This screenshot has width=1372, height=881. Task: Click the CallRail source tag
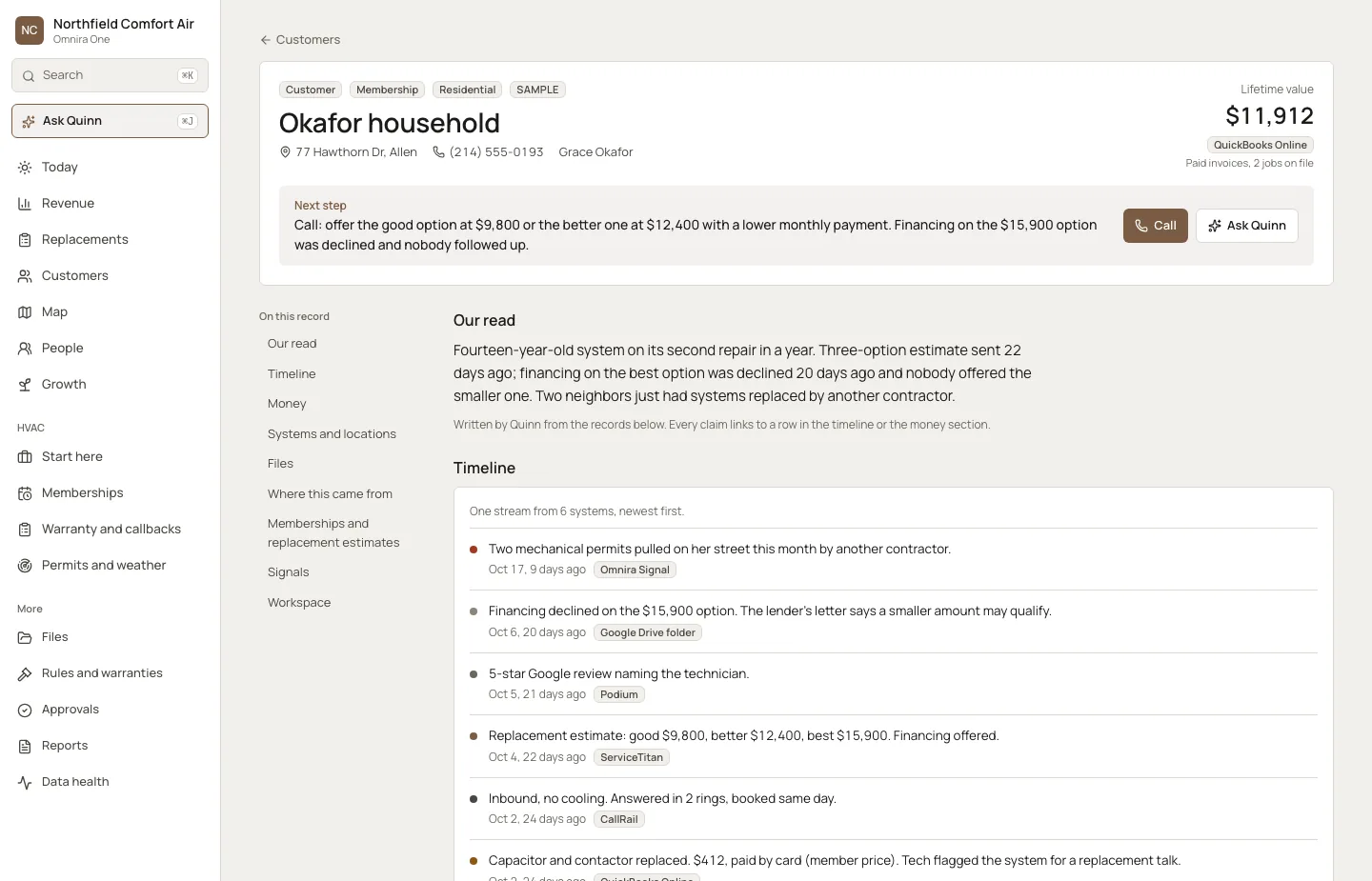619,819
